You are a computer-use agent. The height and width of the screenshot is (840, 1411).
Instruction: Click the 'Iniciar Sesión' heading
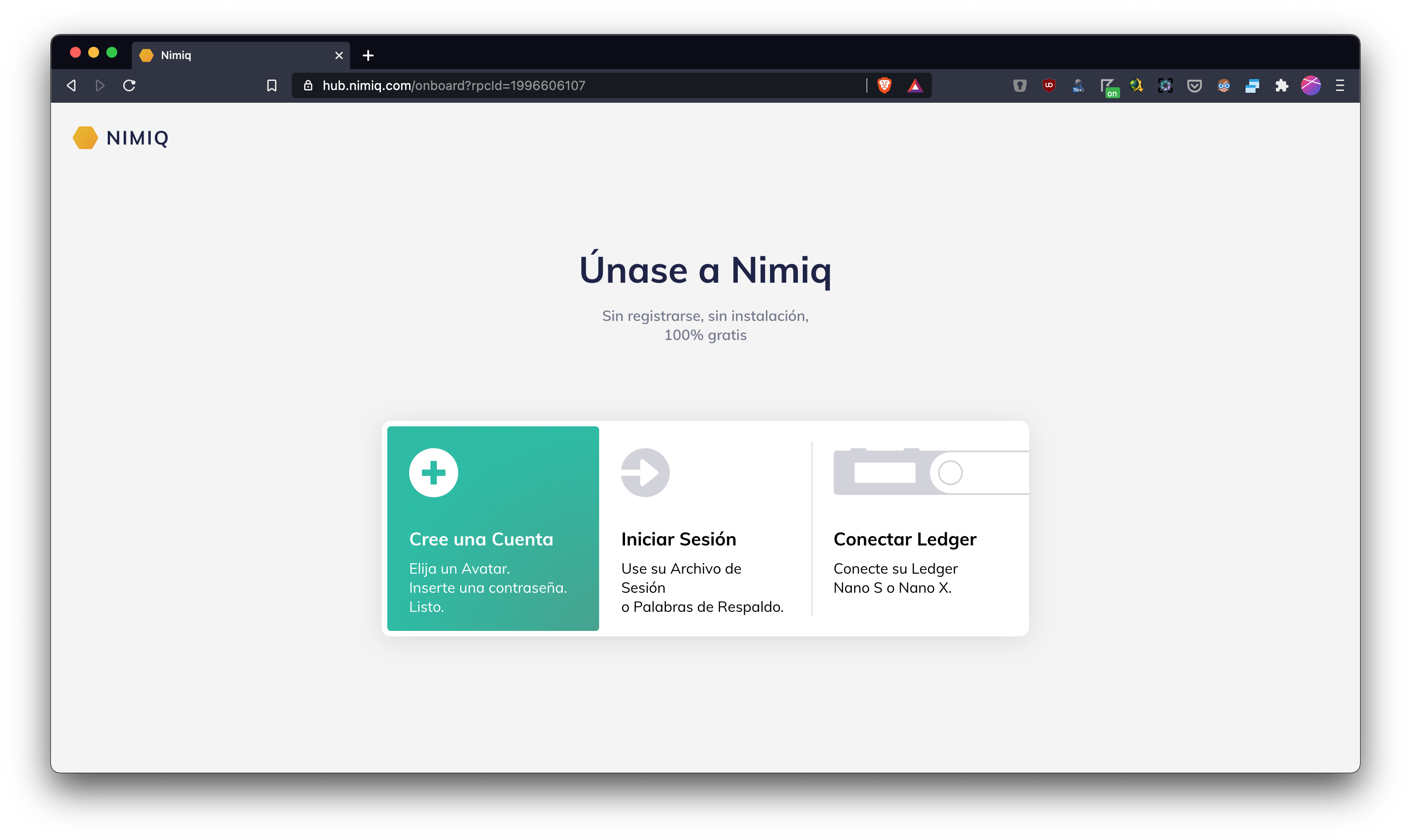[x=679, y=540]
